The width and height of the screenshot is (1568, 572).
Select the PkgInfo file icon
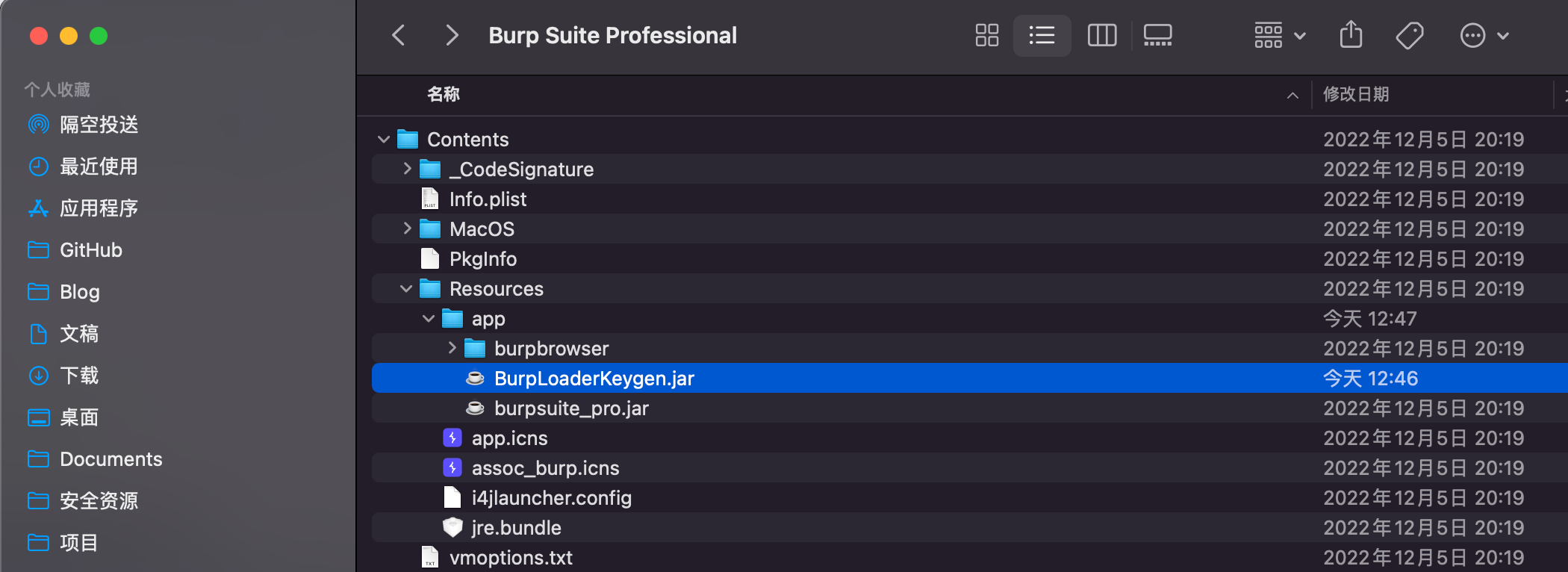click(x=430, y=259)
